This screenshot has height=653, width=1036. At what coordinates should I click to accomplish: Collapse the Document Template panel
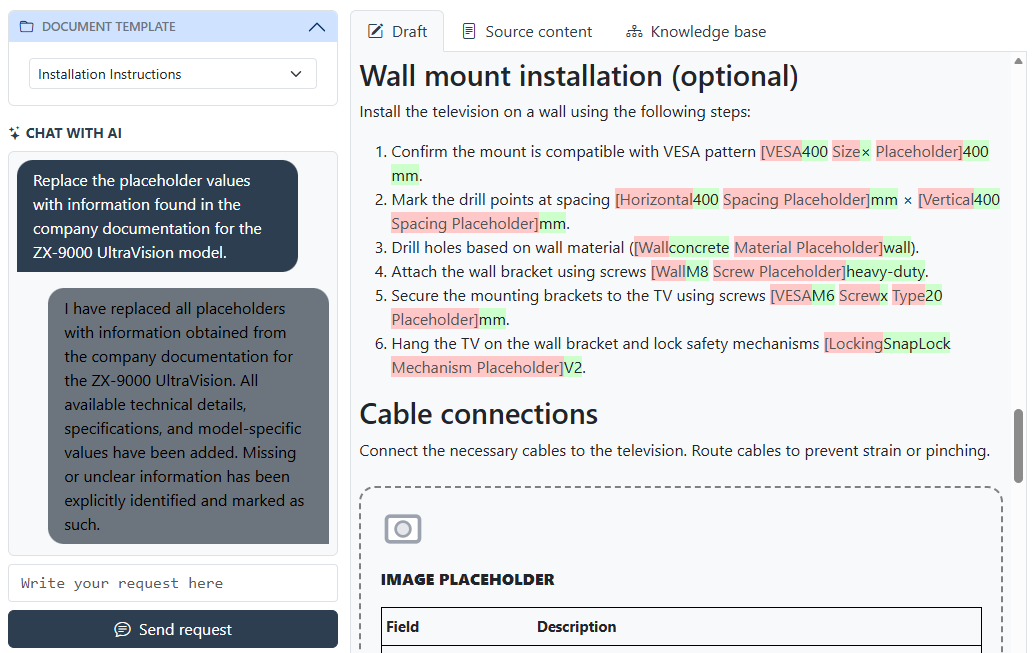pyautogui.click(x=317, y=27)
